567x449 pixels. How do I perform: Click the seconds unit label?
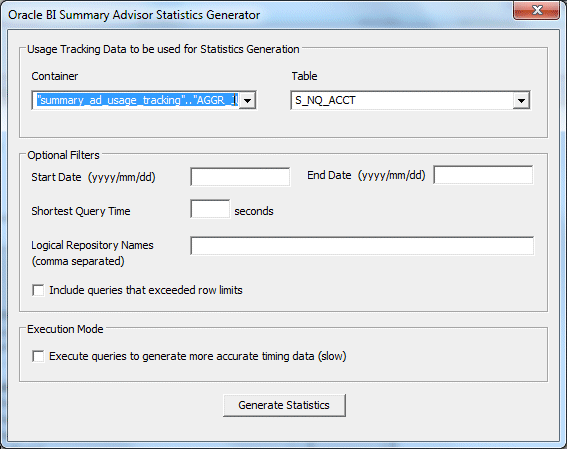254,211
